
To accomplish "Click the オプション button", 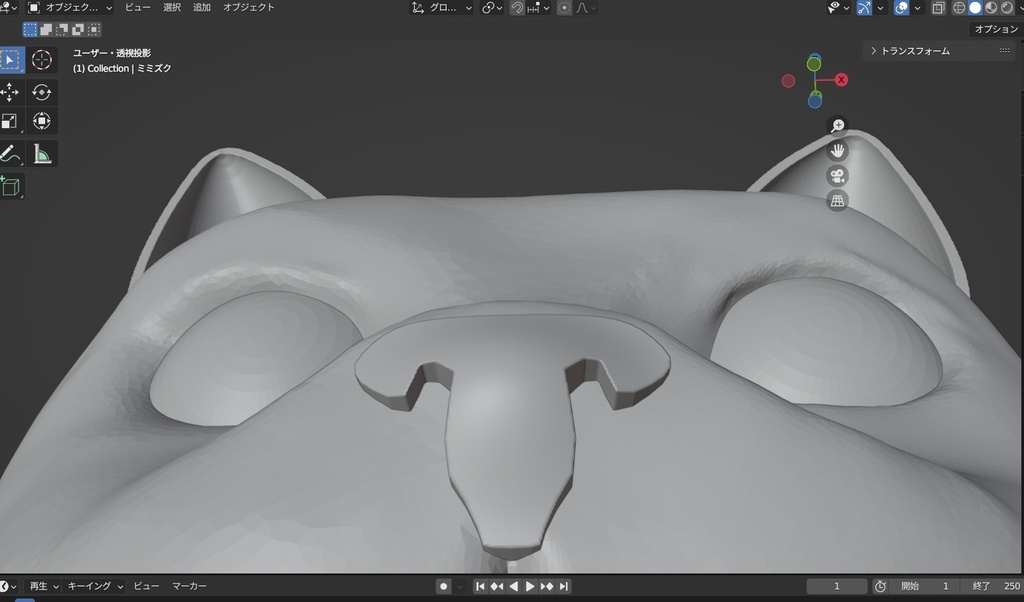I will coord(996,29).
